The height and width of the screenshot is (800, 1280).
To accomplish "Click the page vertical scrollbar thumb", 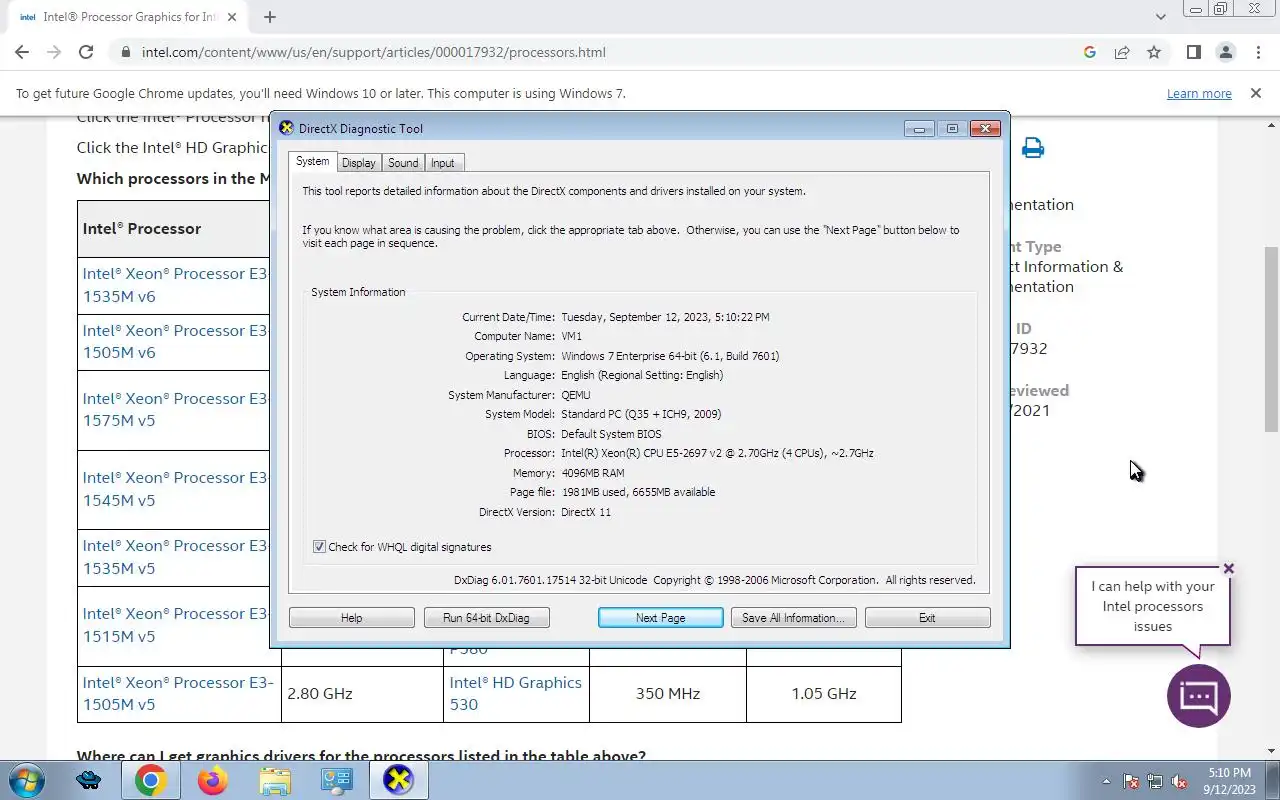I will (x=1271, y=338).
